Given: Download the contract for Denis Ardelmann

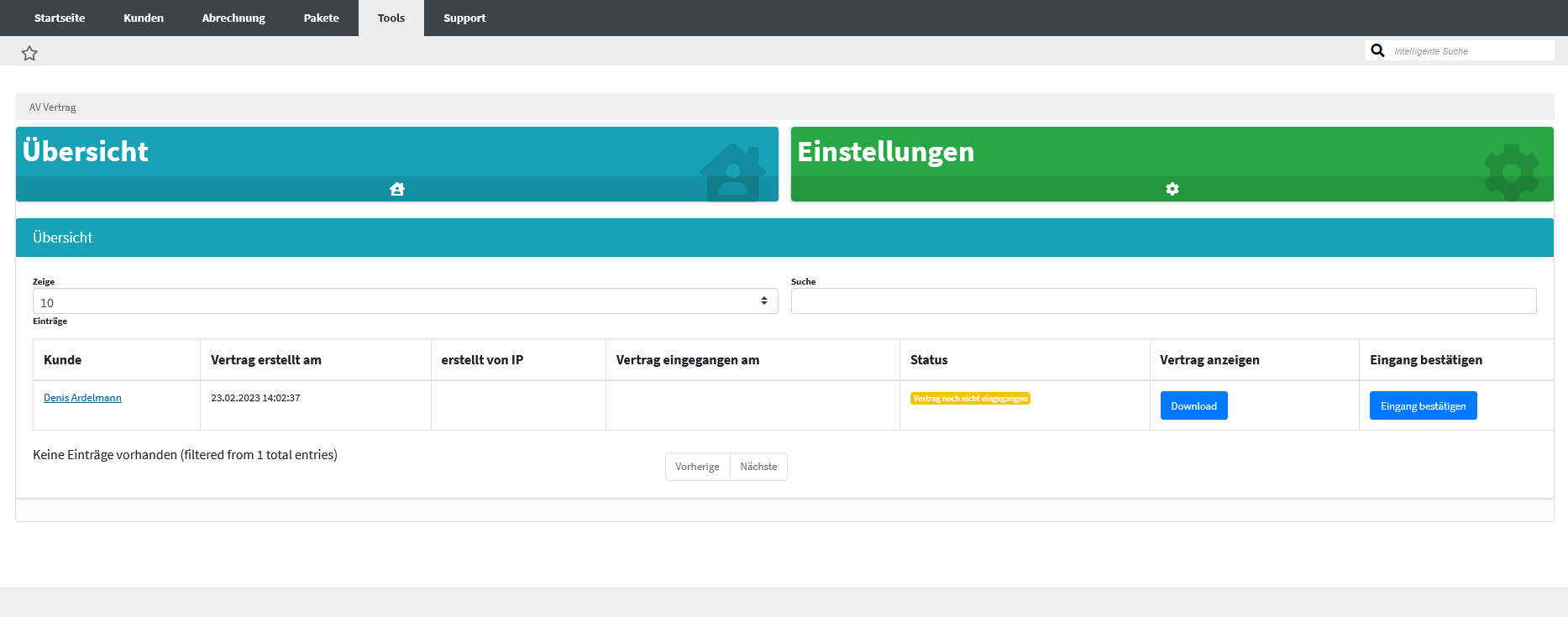Looking at the screenshot, I should tap(1193, 405).
